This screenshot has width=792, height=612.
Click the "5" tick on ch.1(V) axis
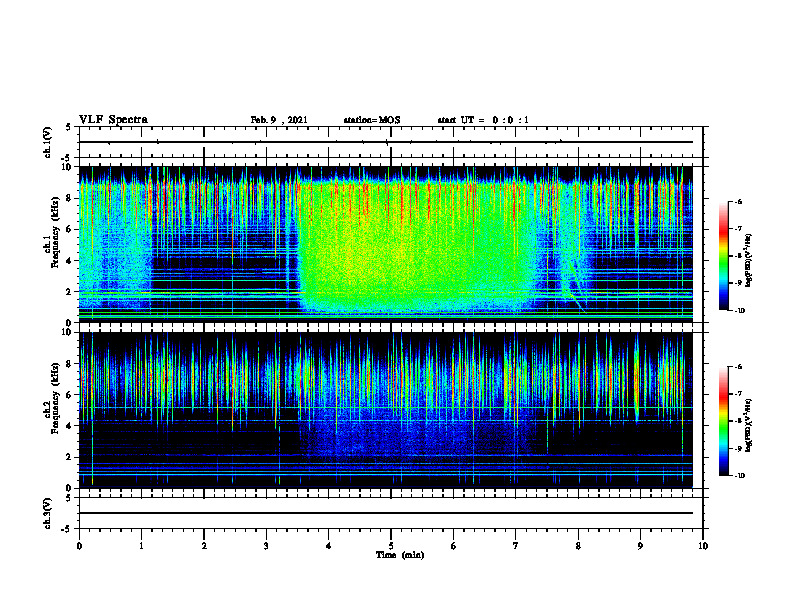(70, 127)
